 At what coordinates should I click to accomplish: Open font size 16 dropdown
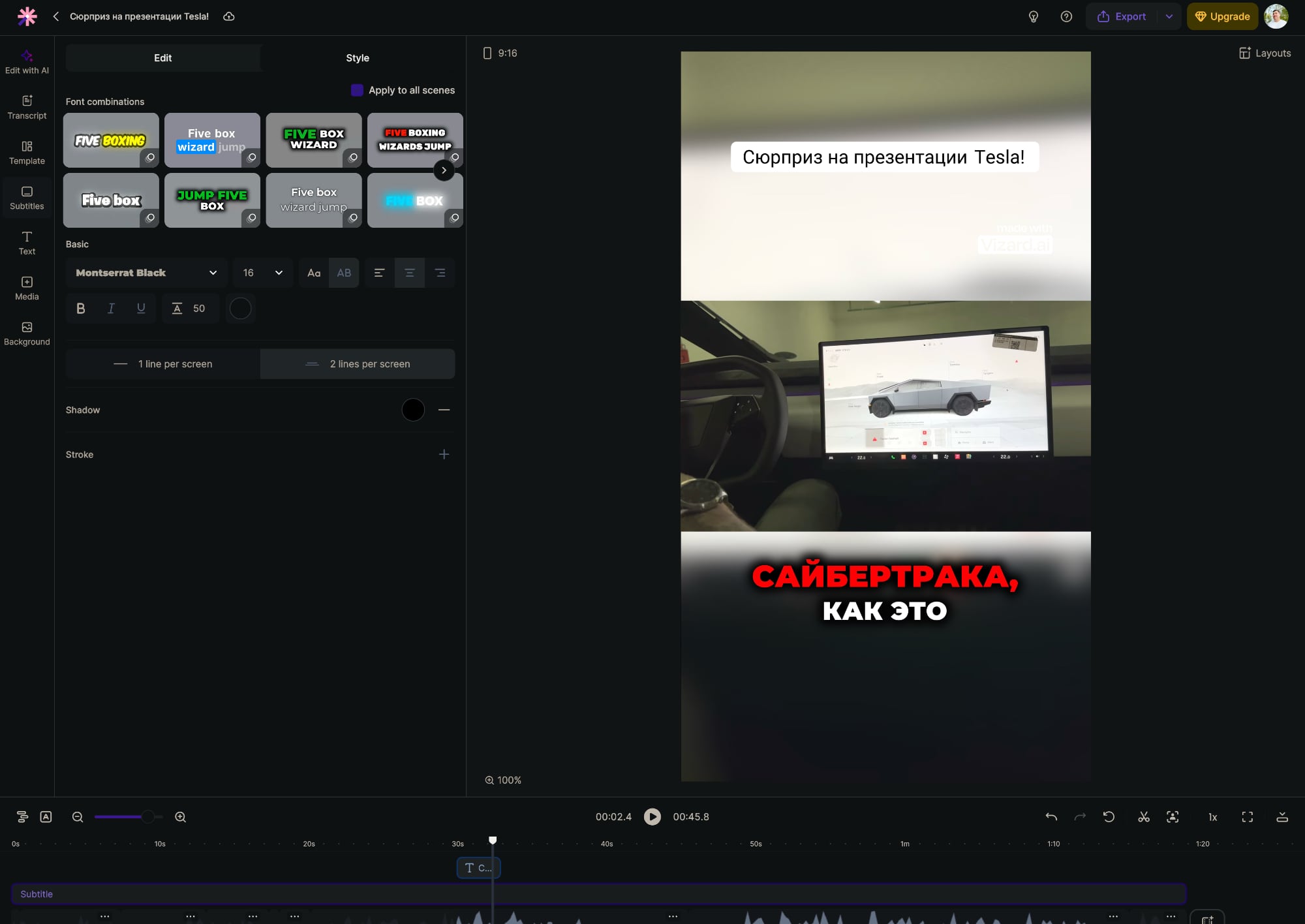tap(262, 273)
